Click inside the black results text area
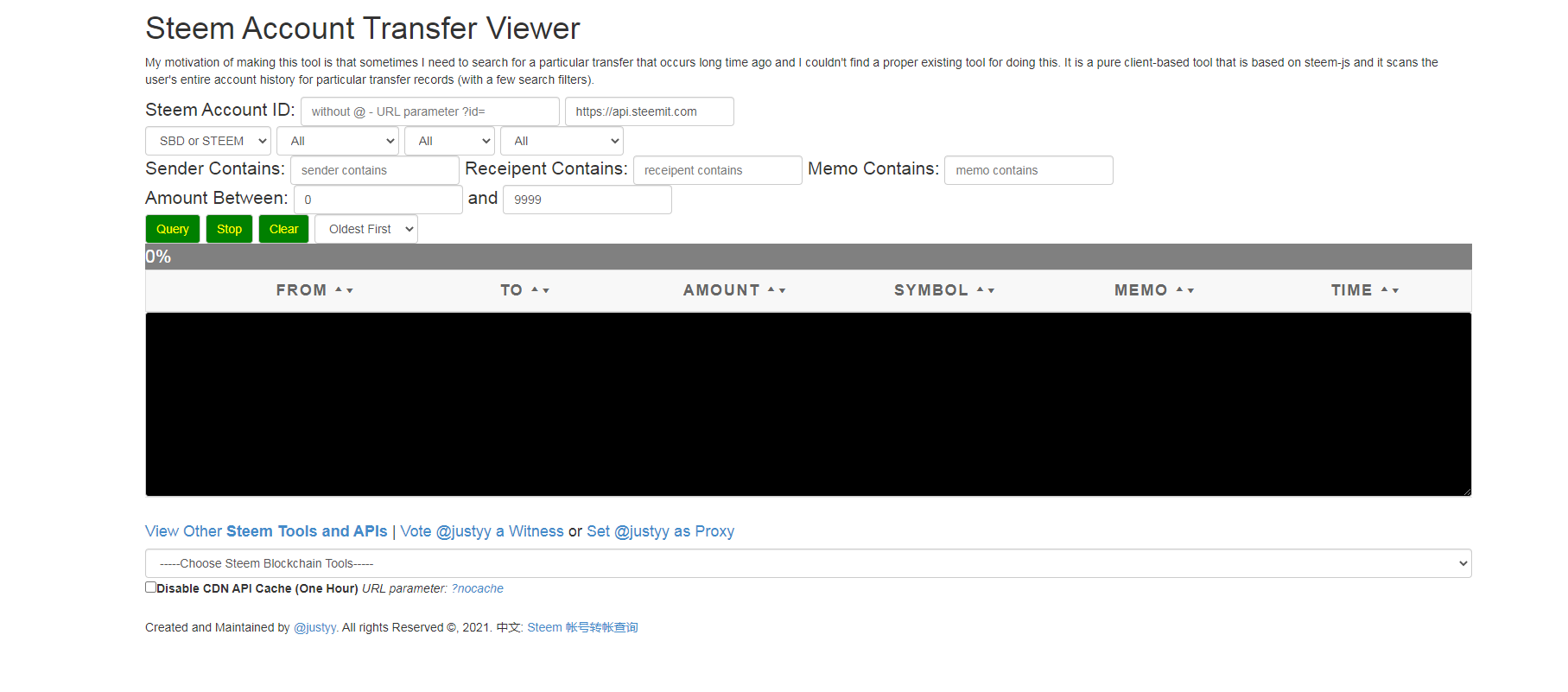Viewport: 1568px width, 692px height. pyautogui.click(x=809, y=404)
